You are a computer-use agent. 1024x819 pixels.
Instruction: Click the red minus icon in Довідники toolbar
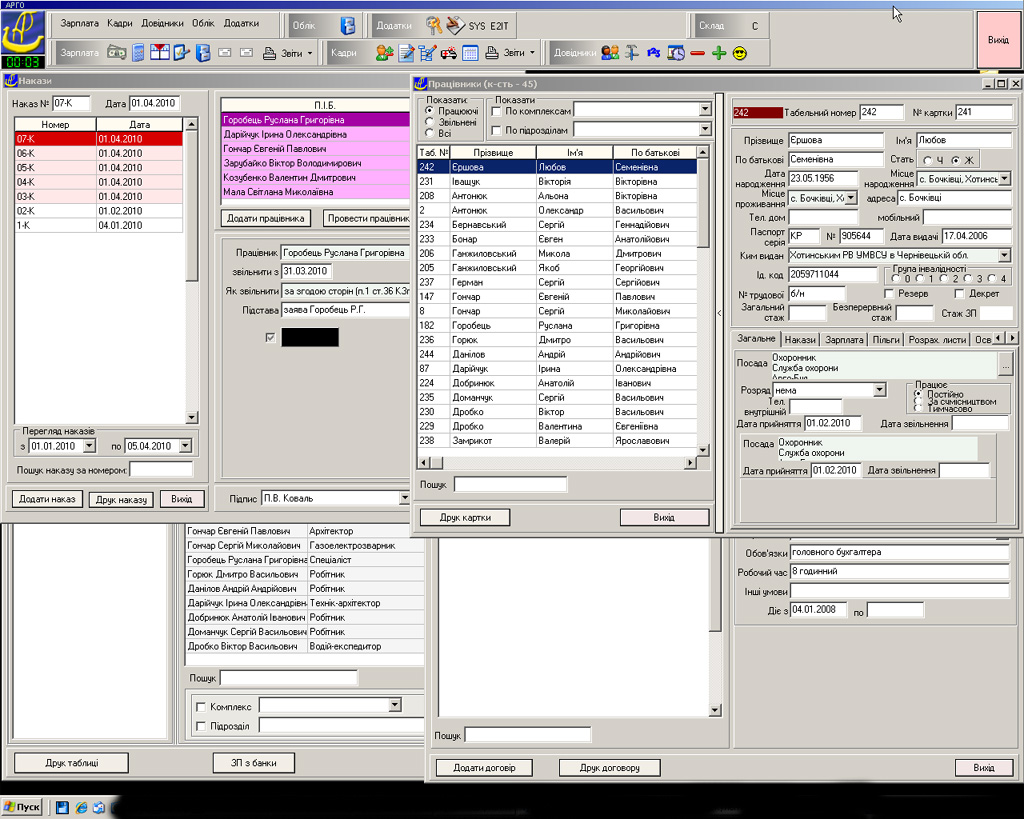697,52
